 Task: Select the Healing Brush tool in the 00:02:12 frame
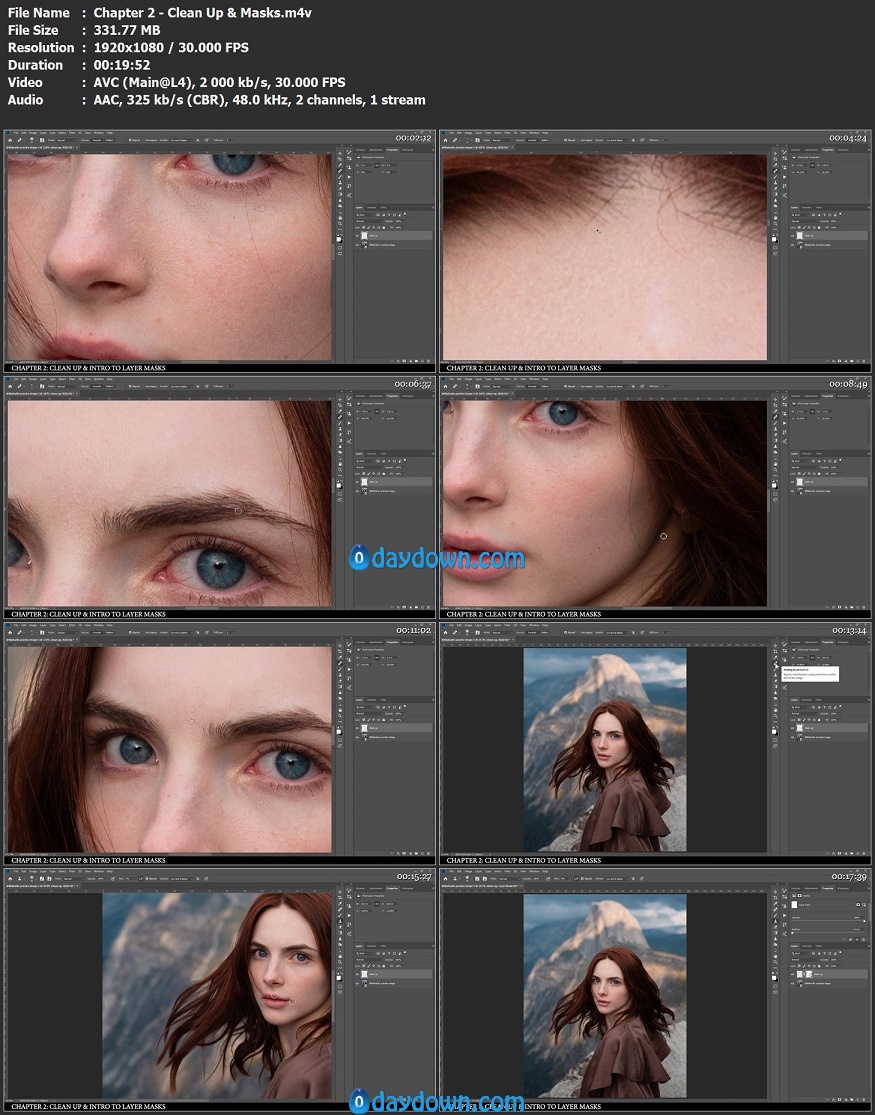coord(340,171)
